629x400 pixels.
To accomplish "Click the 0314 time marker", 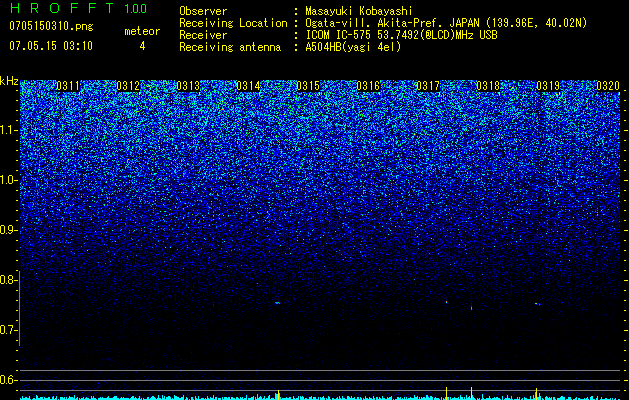I will (x=248, y=86).
